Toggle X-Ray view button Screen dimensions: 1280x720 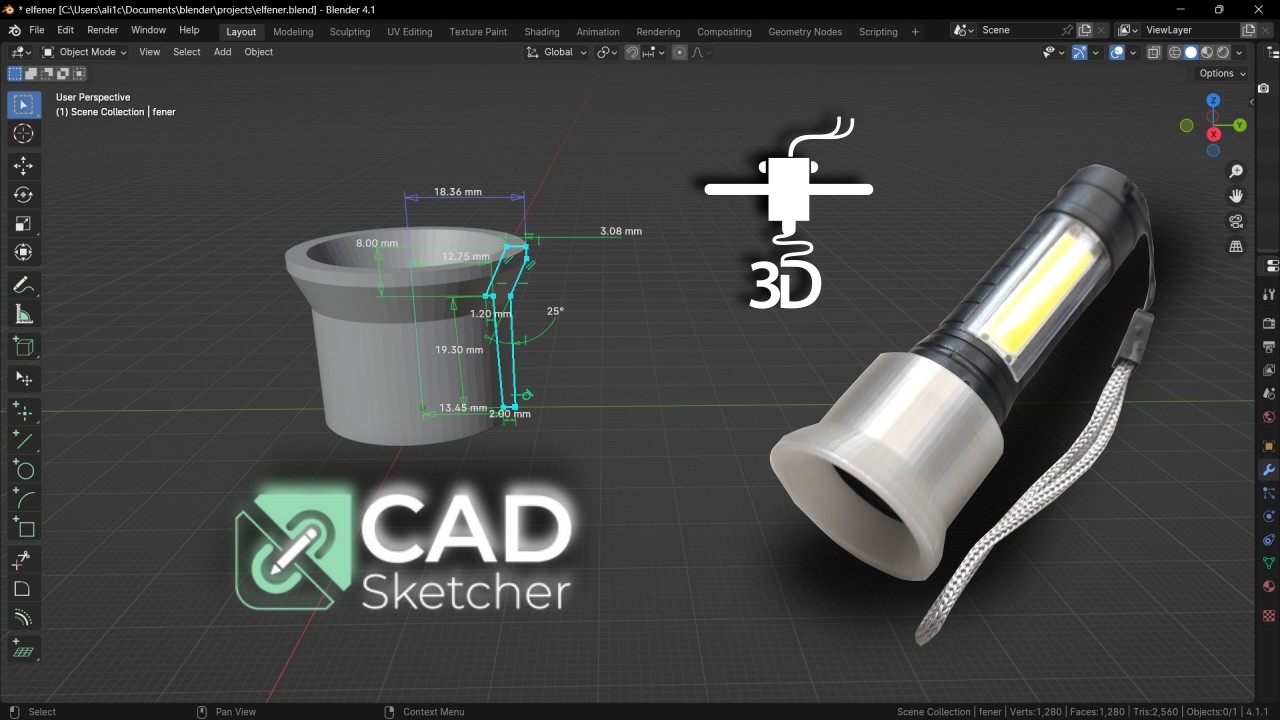[1154, 52]
